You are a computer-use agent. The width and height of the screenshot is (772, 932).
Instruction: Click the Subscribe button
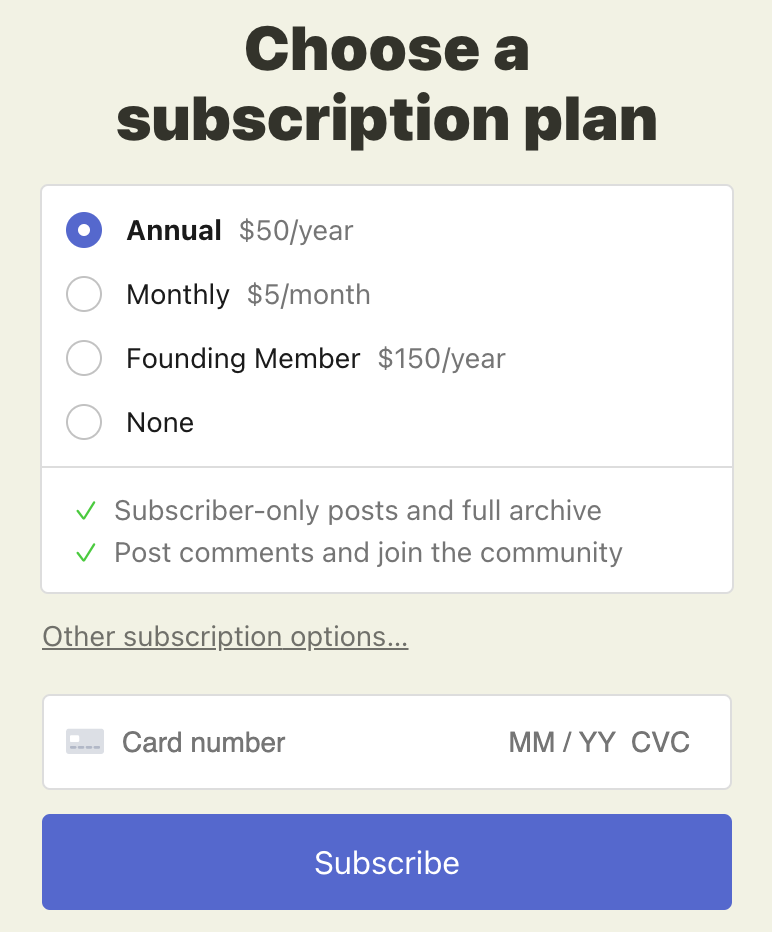[387, 862]
